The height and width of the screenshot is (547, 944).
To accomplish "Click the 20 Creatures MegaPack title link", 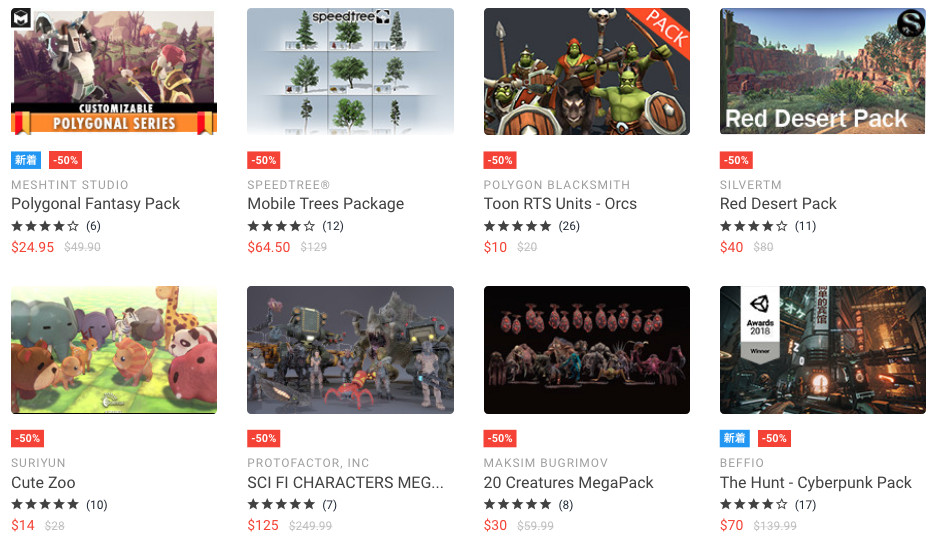I will coord(568,483).
